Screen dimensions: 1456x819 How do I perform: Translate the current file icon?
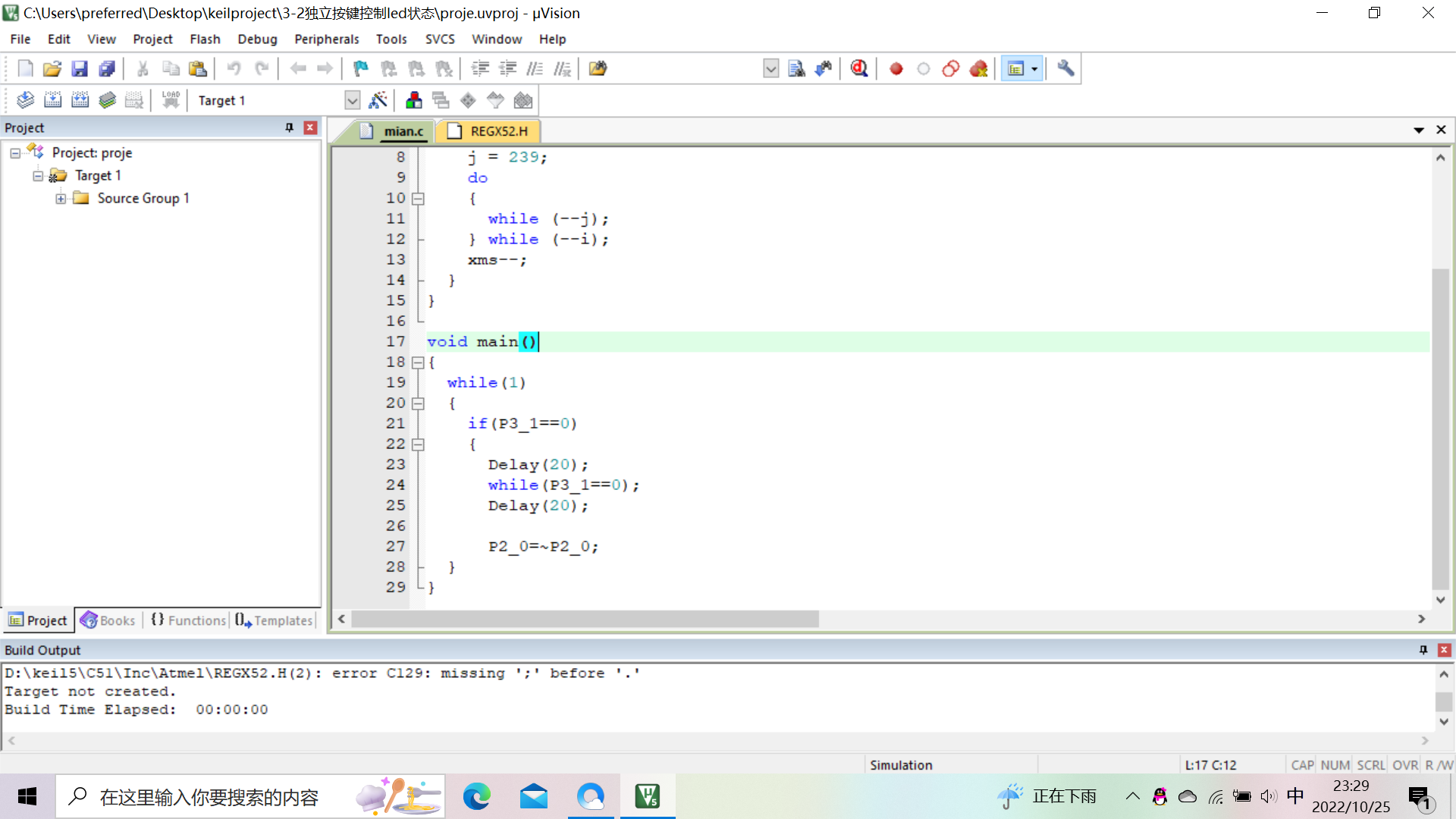25,100
